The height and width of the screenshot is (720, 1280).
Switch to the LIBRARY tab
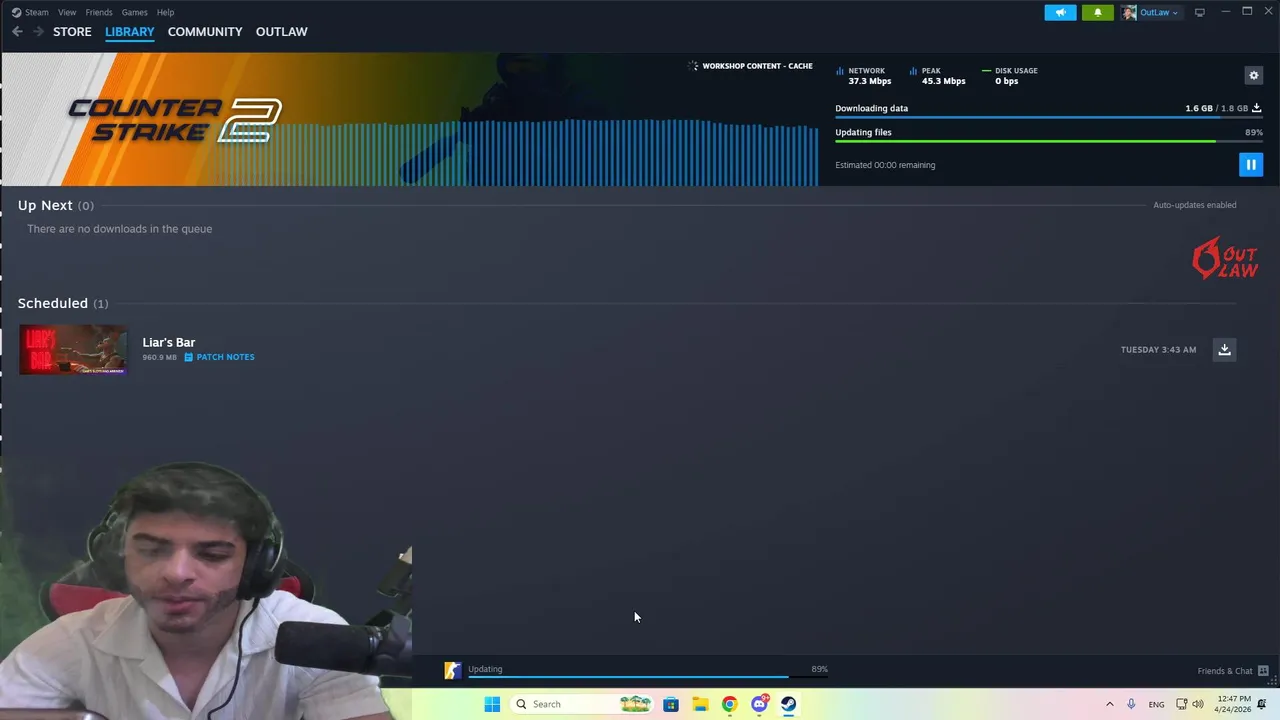pyautogui.click(x=130, y=32)
